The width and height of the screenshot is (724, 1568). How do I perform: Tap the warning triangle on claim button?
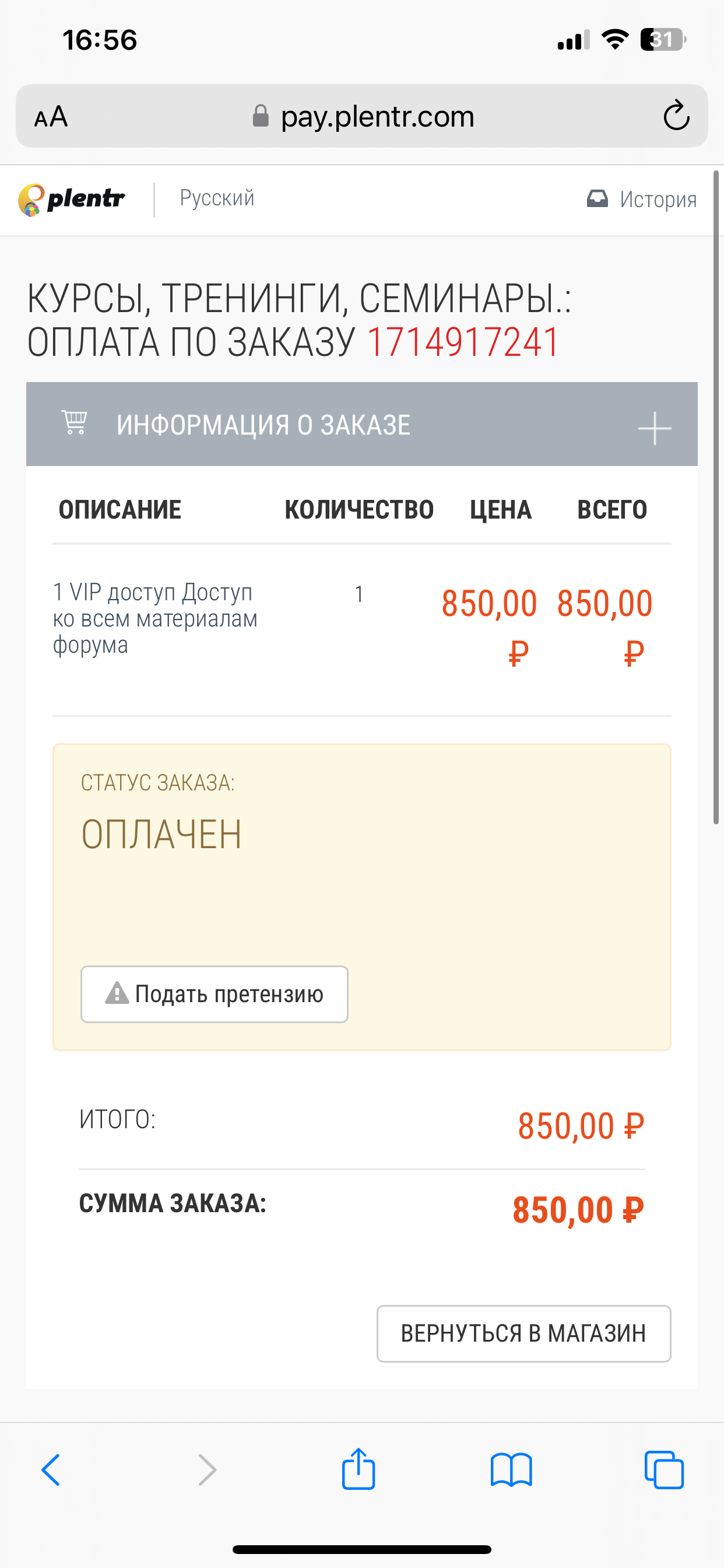pyautogui.click(x=117, y=993)
